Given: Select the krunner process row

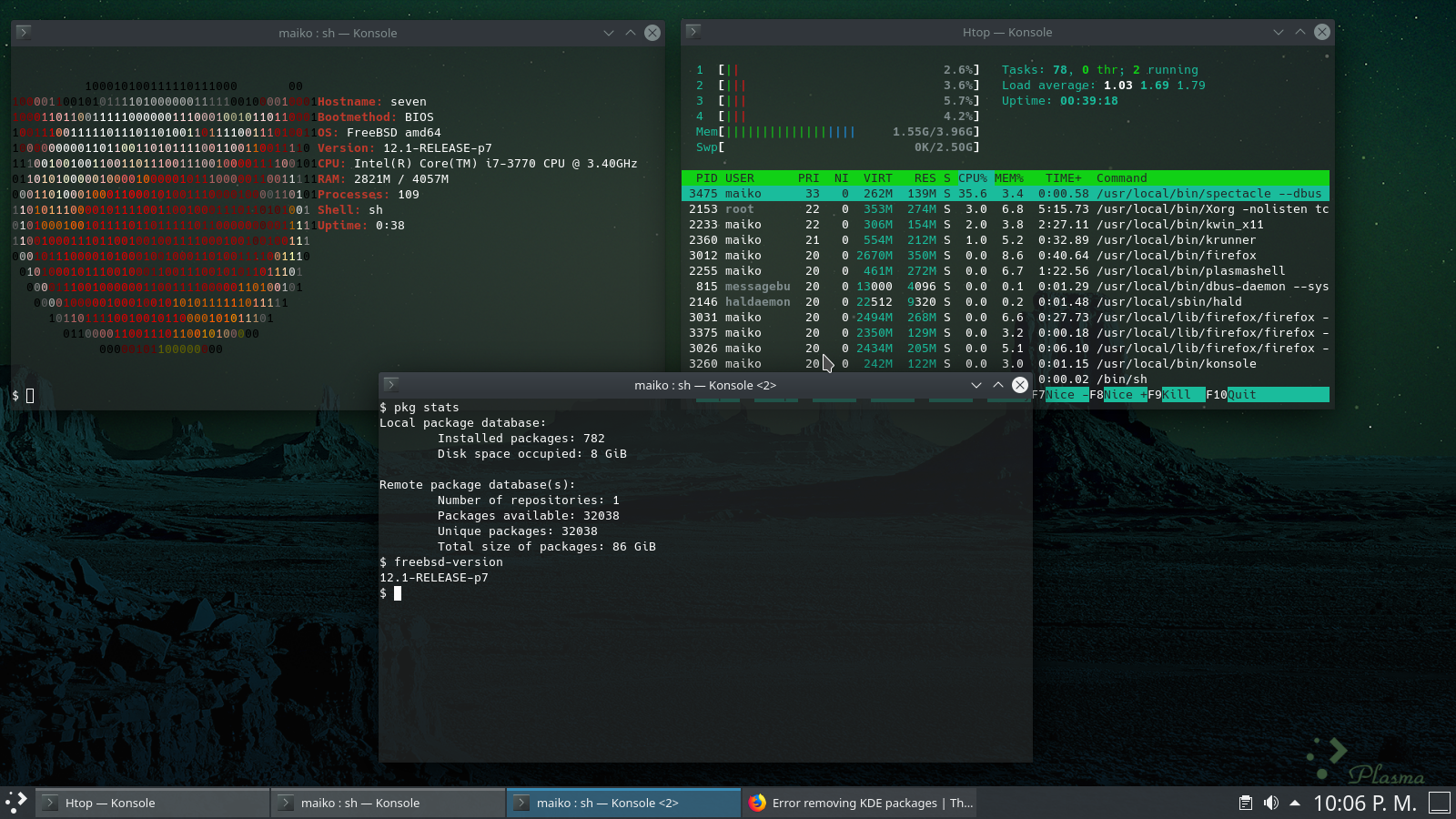Looking at the screenshot, I should (x=1006, y=240).
